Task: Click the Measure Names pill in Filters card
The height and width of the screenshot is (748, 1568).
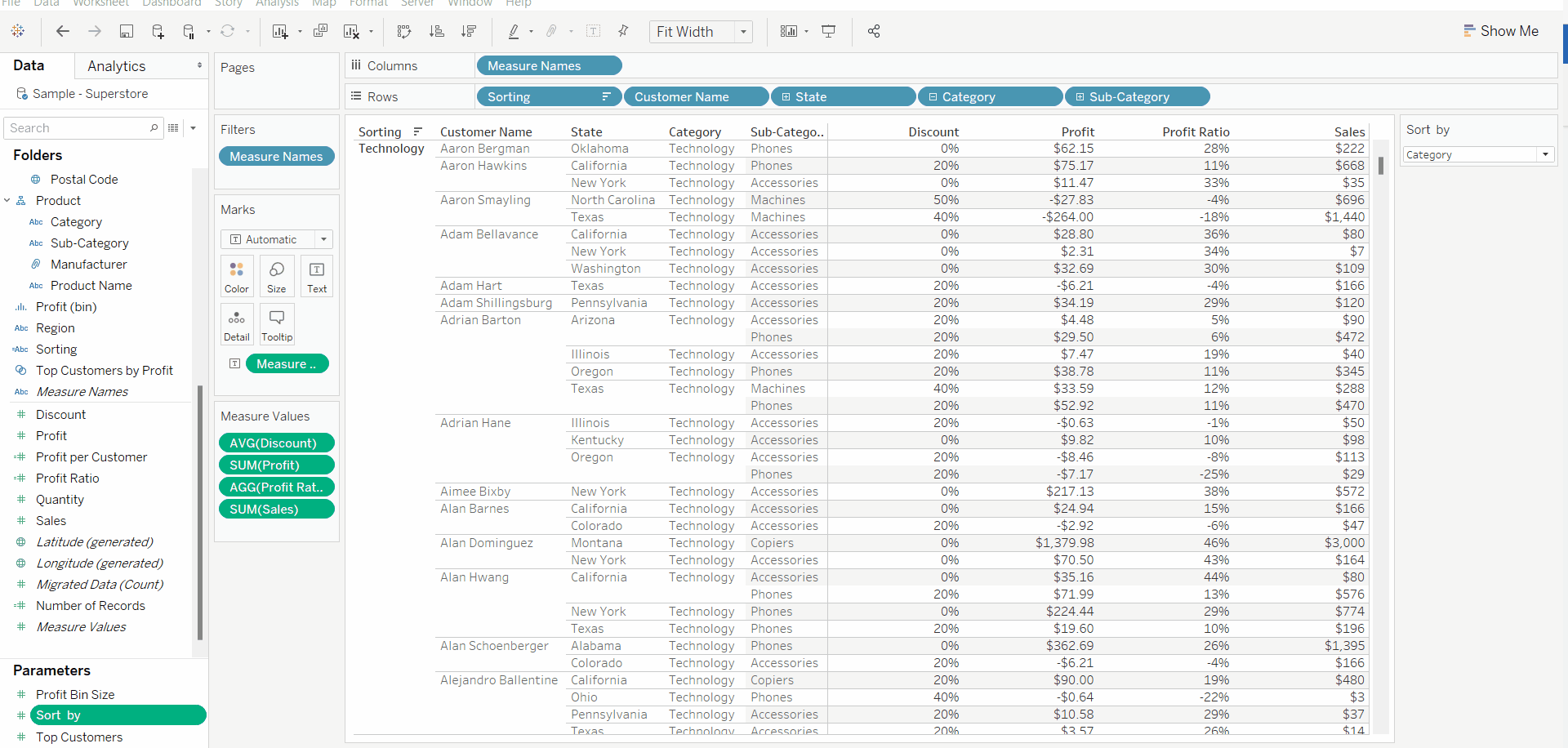Action: click(277, 157)
